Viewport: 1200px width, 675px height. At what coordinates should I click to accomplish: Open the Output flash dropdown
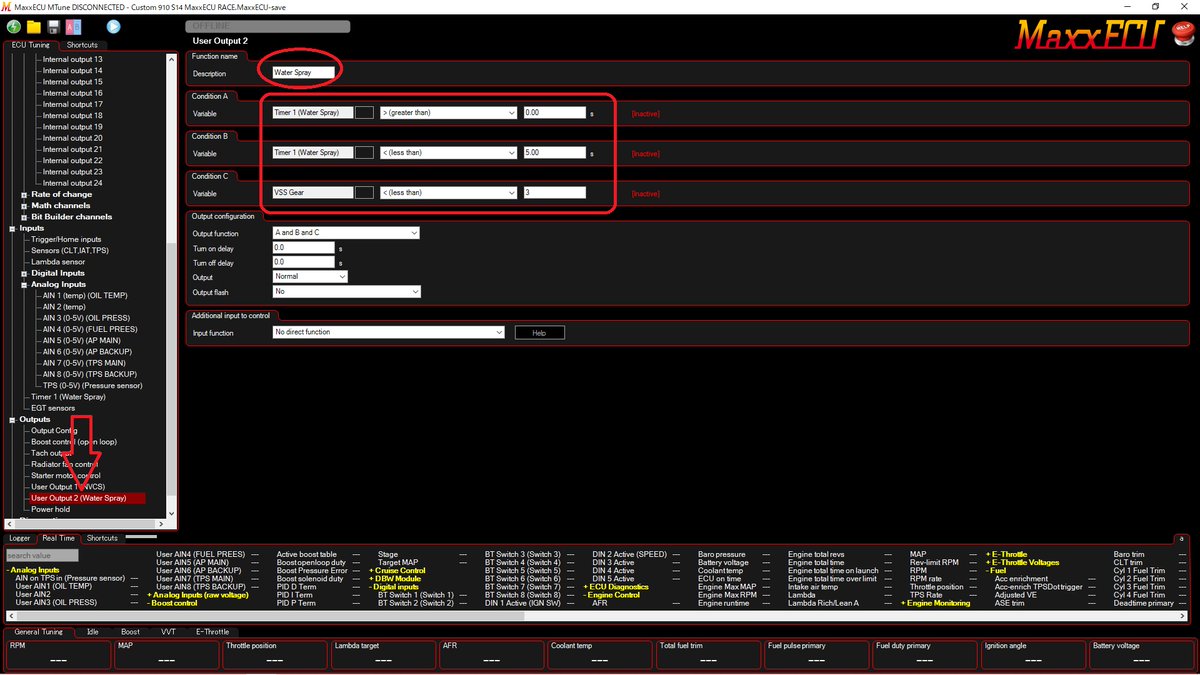click(x=347, y=292)
